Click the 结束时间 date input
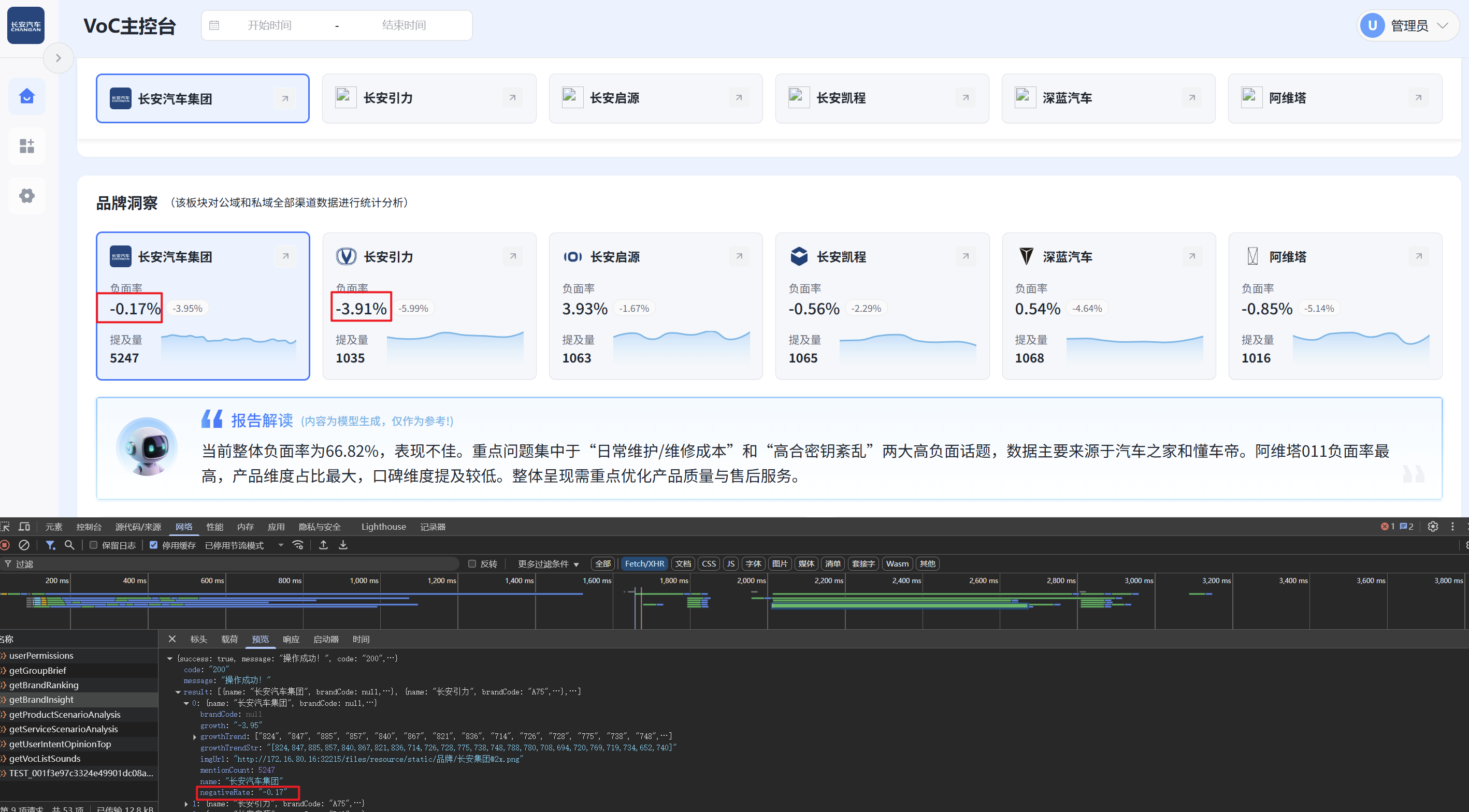1469x812 pixels. [x=404, y=25]
